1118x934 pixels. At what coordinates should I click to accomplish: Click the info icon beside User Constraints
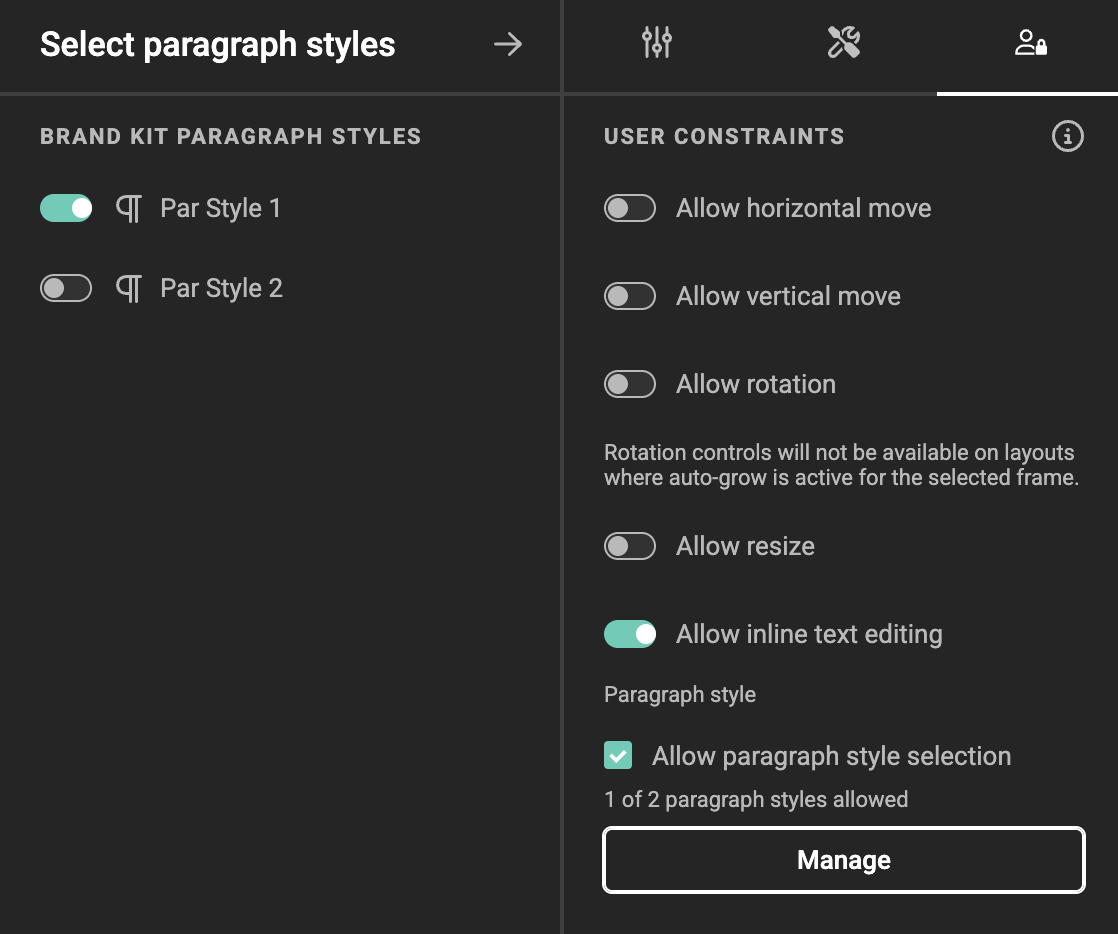click(x=1067, y=136)
